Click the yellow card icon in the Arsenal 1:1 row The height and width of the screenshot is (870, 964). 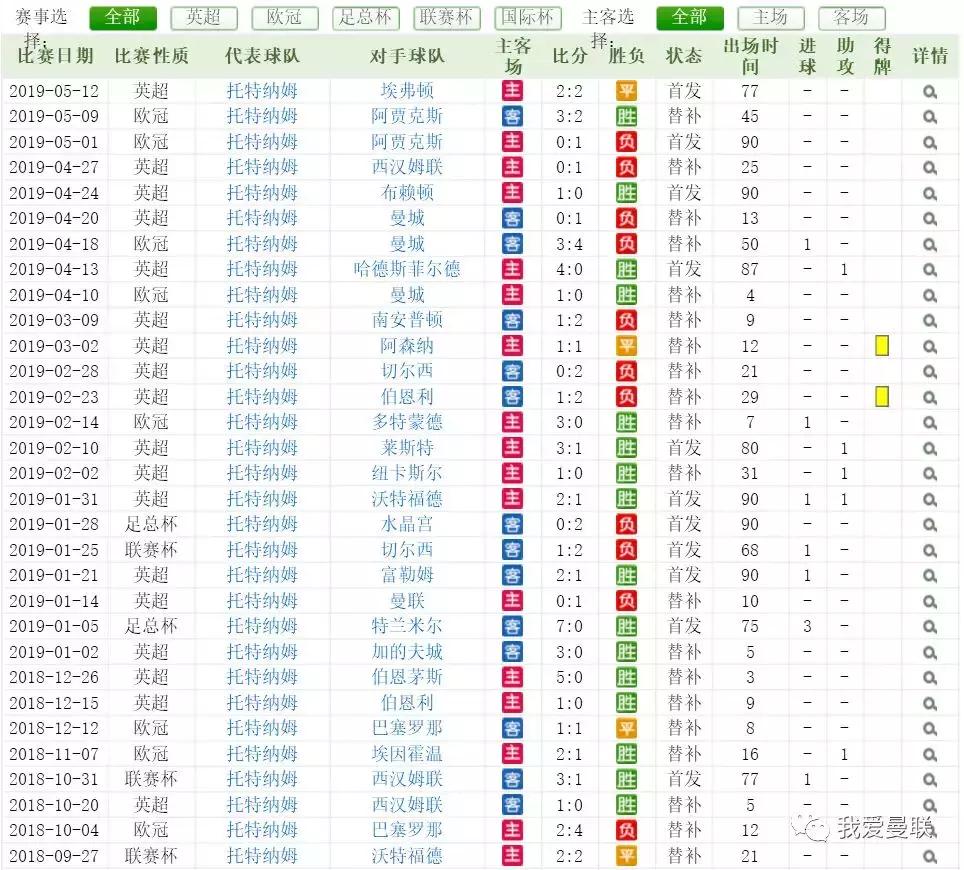(881, 346)
